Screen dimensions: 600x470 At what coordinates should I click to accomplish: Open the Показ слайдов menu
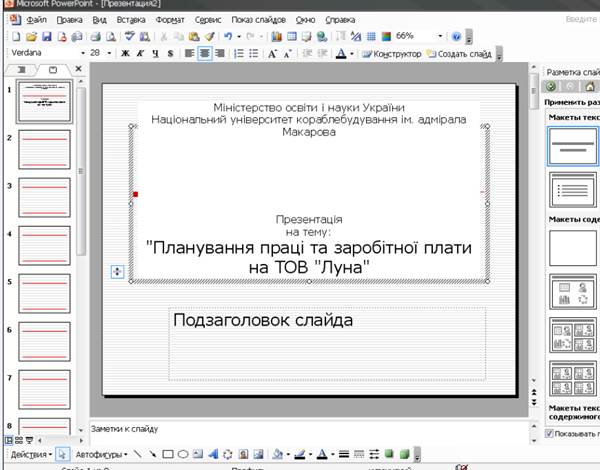[258, 20]
